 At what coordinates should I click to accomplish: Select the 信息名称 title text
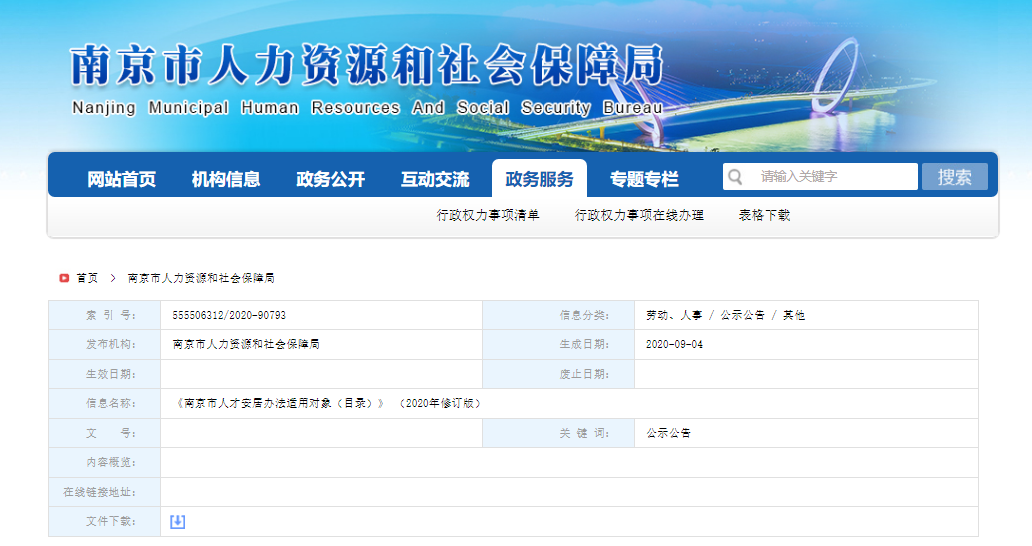(x=329, y=403)
